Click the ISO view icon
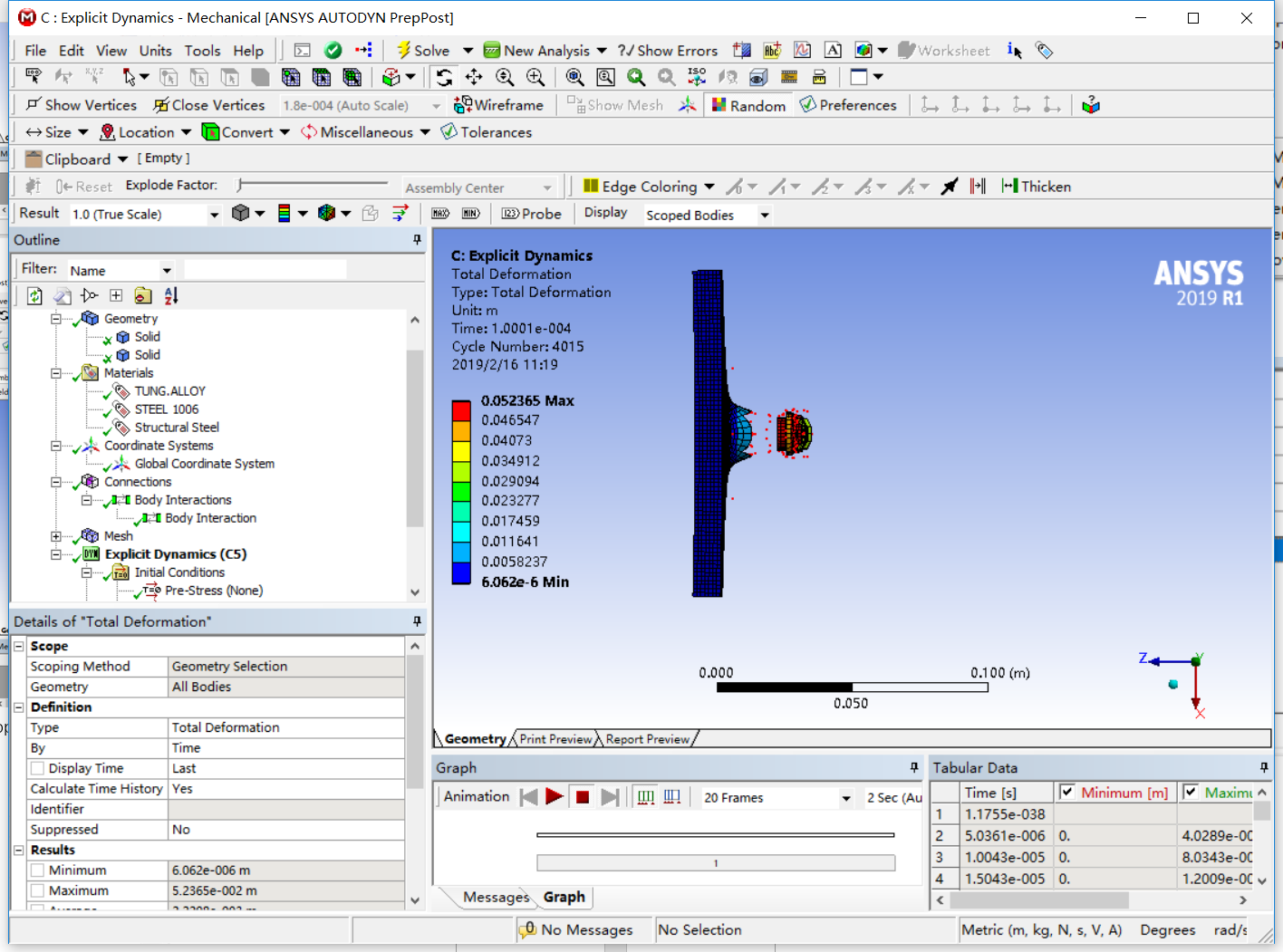This screenshot has height=952, width=1283. point(695,77)
